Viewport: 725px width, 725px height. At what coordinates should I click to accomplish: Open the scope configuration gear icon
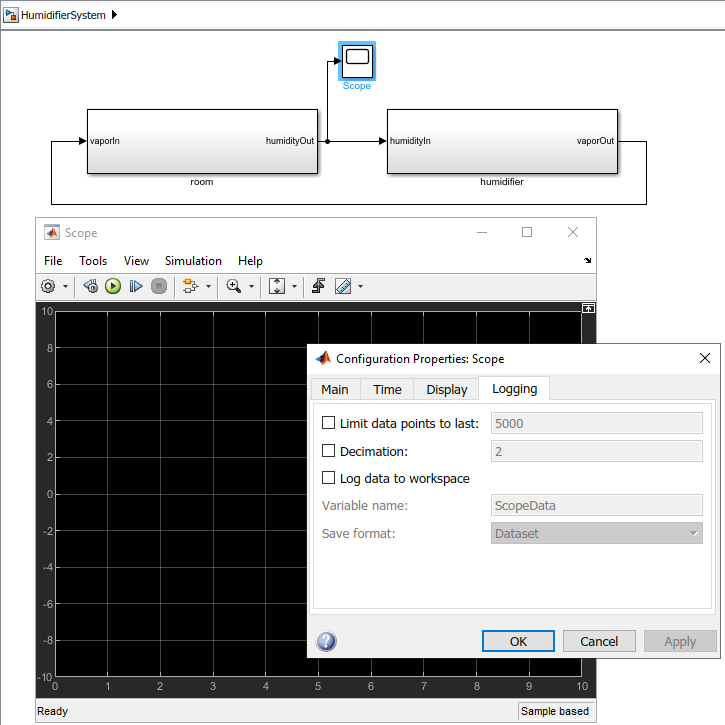48,286
